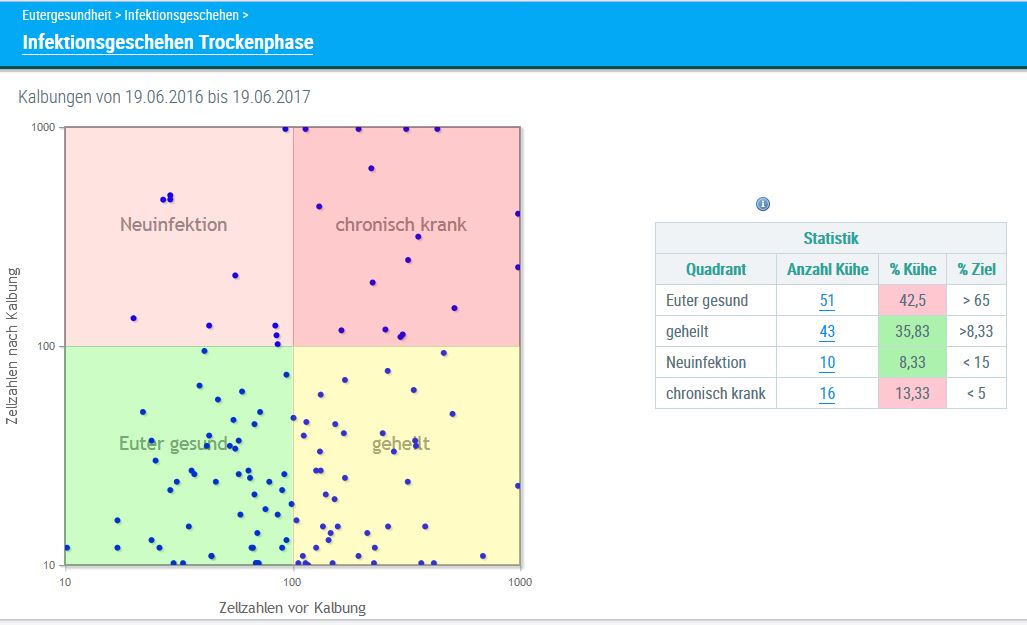Select the green 35,83 percentage cell
The image size is (1027, 625).
click(912, 331)
